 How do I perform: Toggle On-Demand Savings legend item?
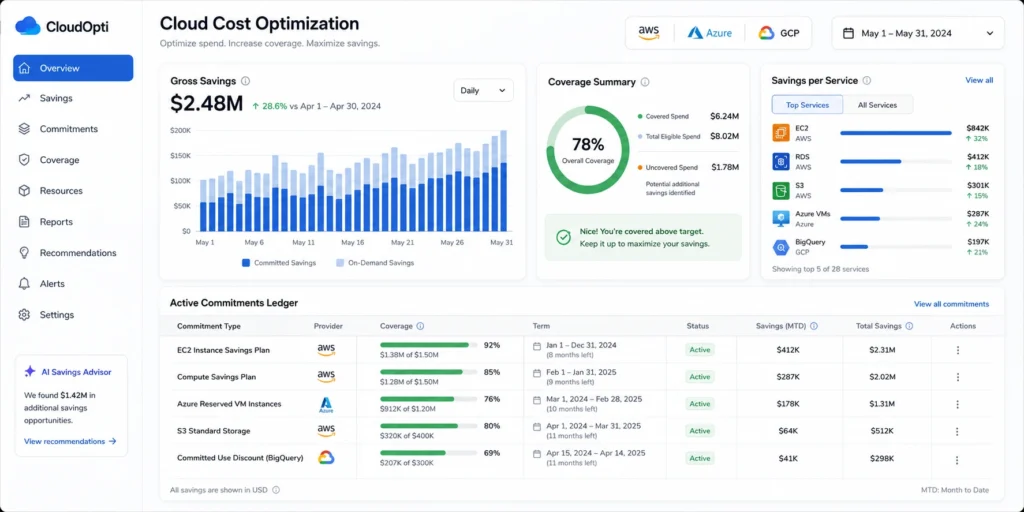point(375,263)
